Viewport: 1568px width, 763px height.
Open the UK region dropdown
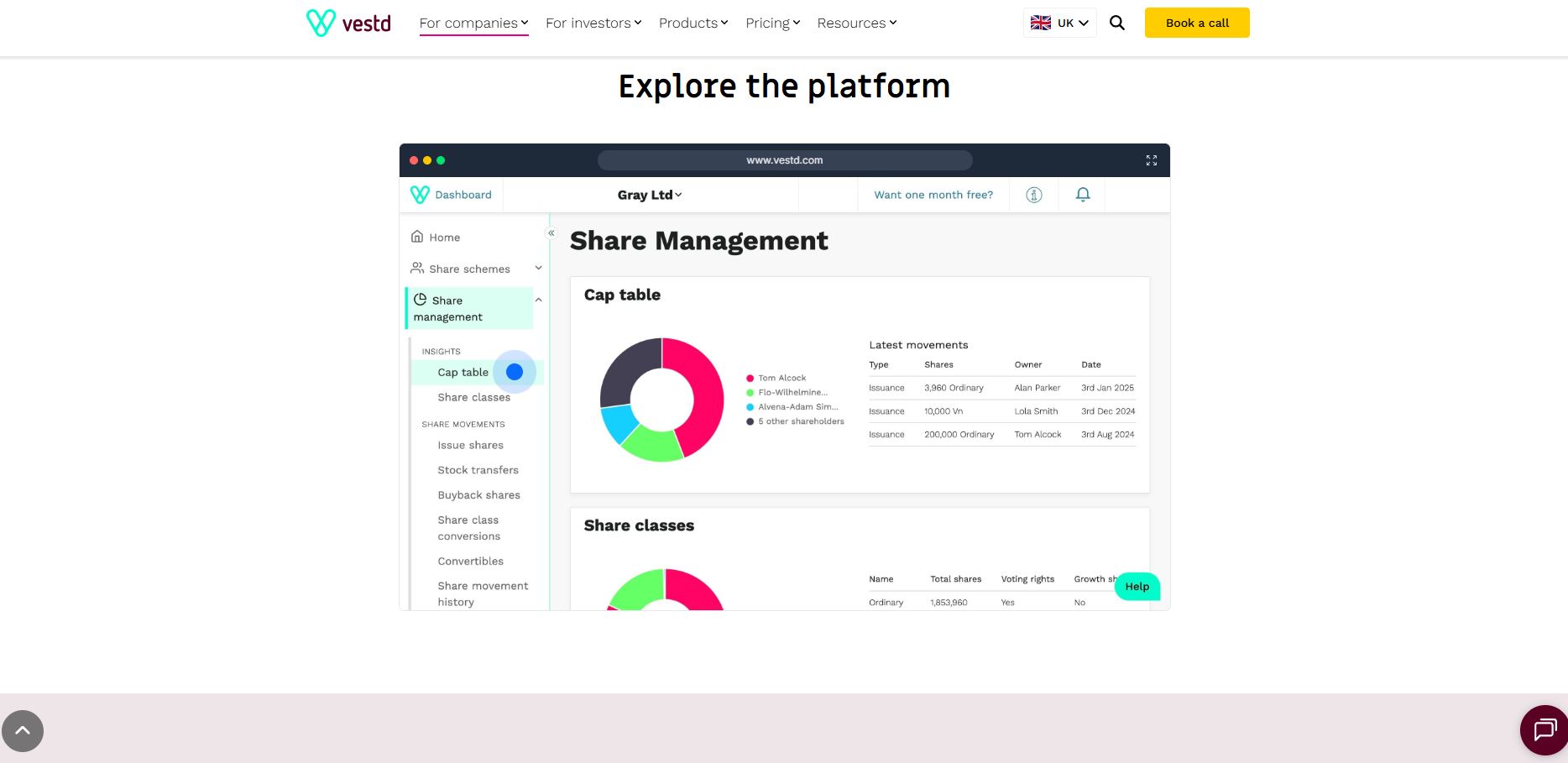click(1060, 23)
